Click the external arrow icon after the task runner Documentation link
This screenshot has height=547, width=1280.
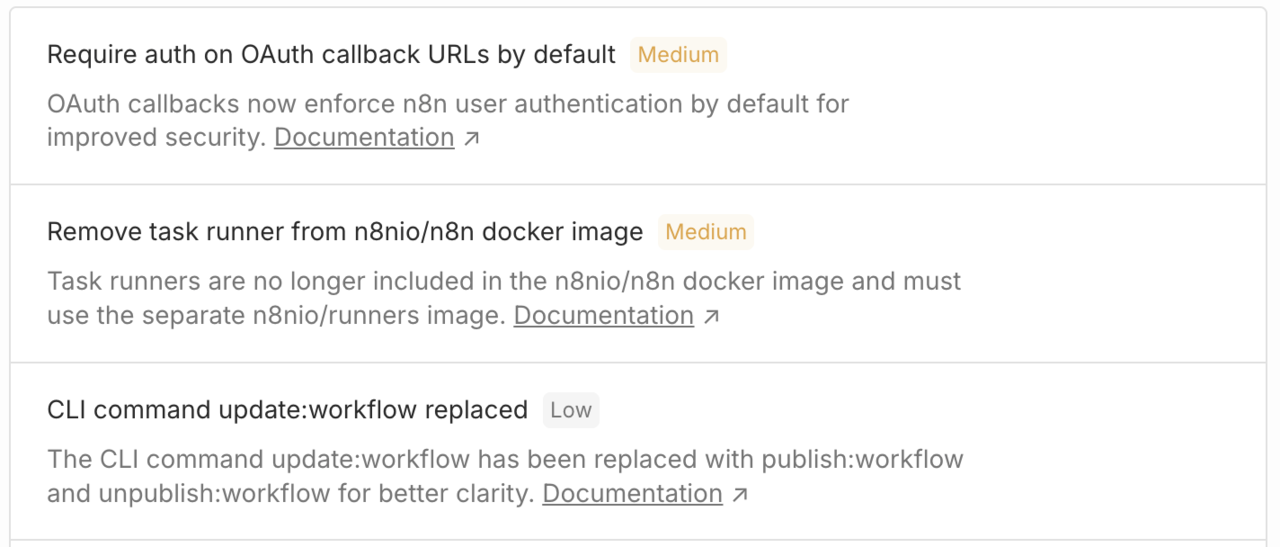pos(711,316)
